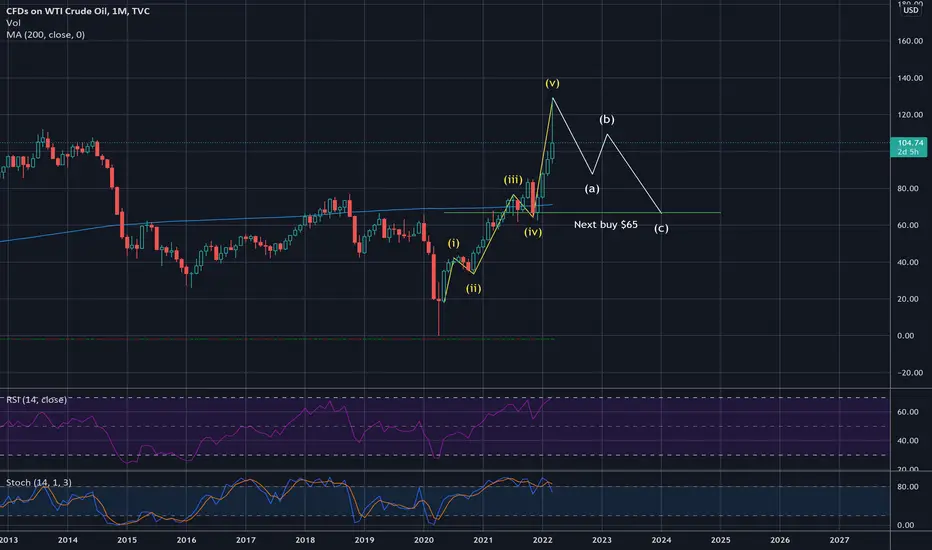
Task: Click the 2022 label on time axis
Action: [x=542, y=540]
